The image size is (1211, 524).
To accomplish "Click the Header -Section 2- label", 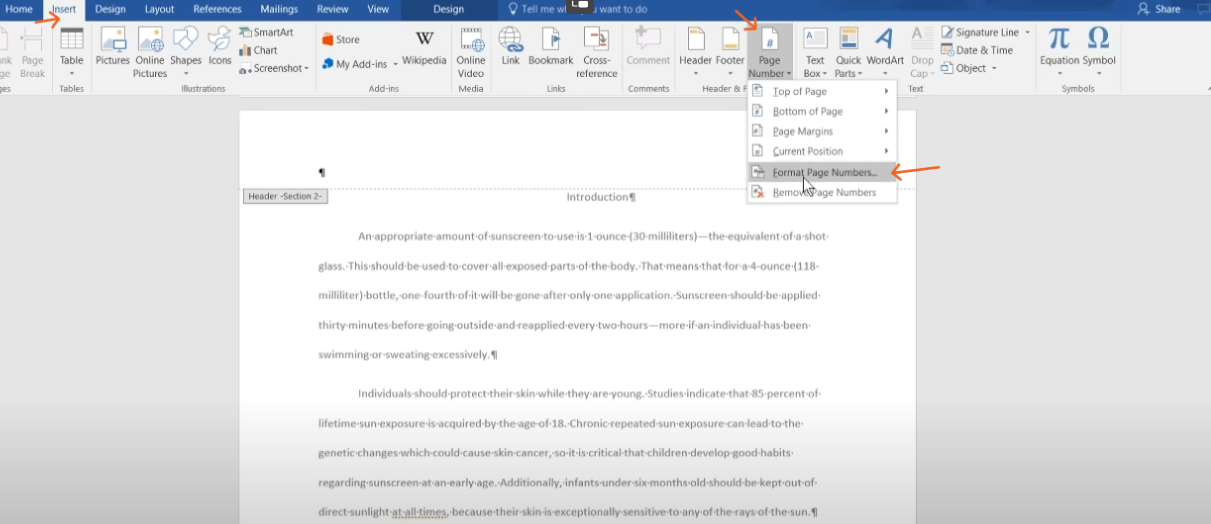I will point(285,196).
